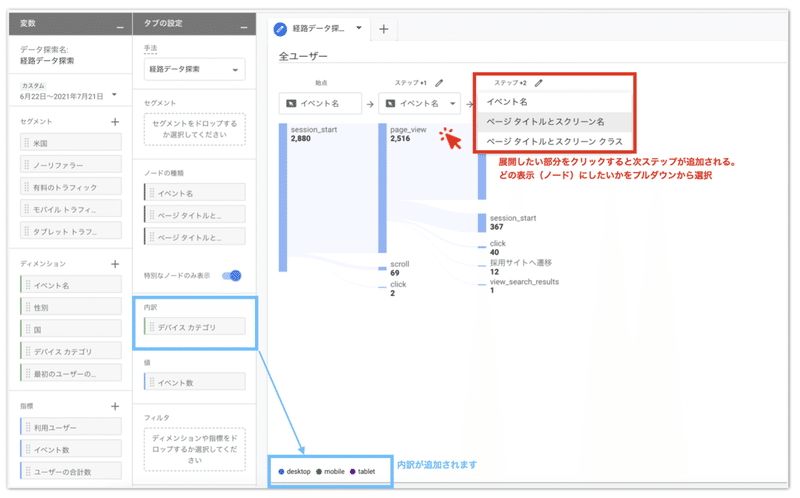This screenshot has width=800, height=498.
Task: Click the 採用サイトへ遷移 12 node
Action: click(482, 266)
